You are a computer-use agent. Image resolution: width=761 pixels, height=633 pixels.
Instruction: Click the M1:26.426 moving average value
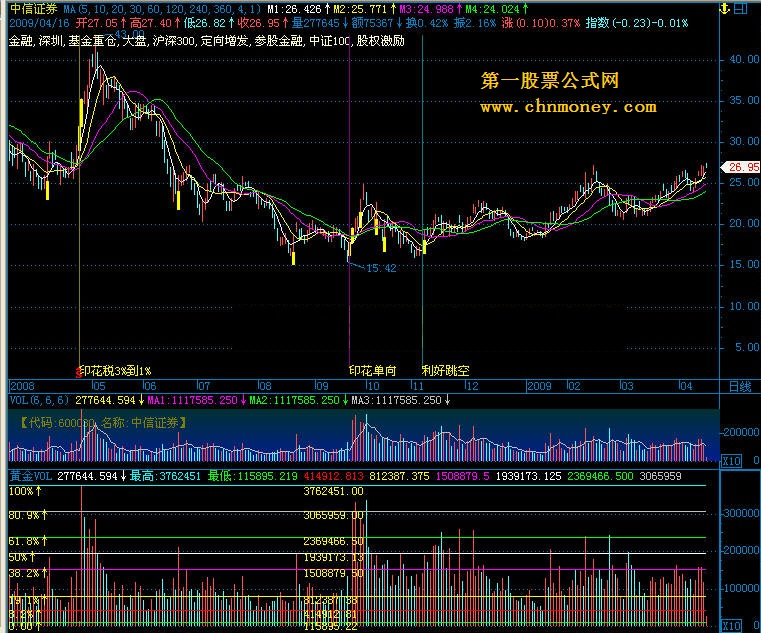coord(298,9)
